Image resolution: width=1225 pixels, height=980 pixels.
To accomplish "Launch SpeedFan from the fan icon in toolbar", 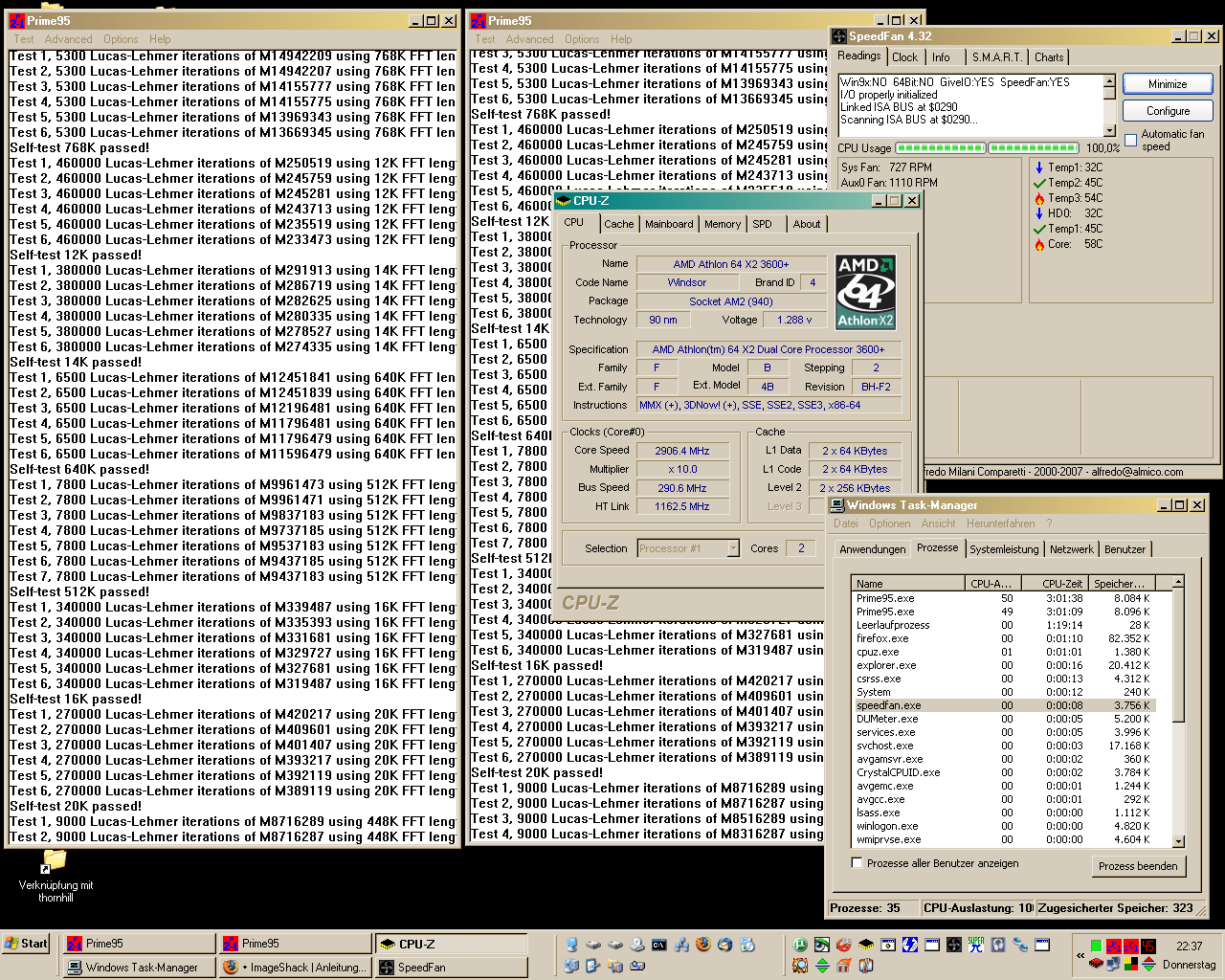I will click(954, 945).
